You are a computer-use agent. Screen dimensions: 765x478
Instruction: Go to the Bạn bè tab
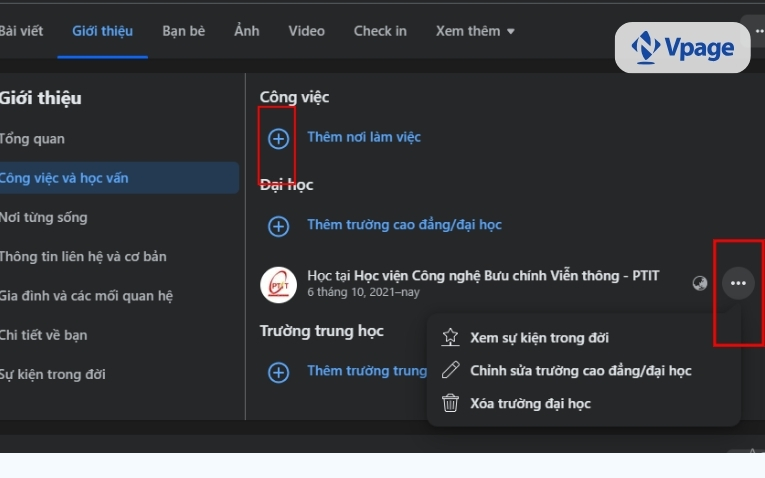point(183,31)
